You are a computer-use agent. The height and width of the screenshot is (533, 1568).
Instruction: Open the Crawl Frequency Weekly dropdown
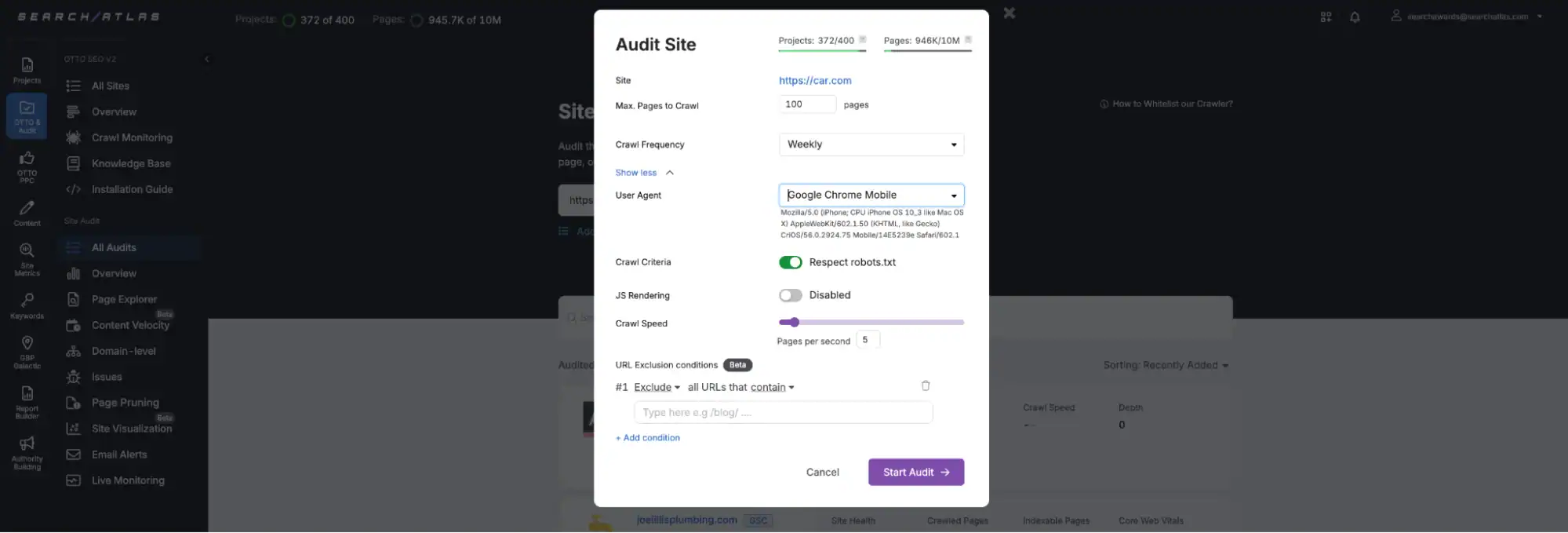click(871, 144)
